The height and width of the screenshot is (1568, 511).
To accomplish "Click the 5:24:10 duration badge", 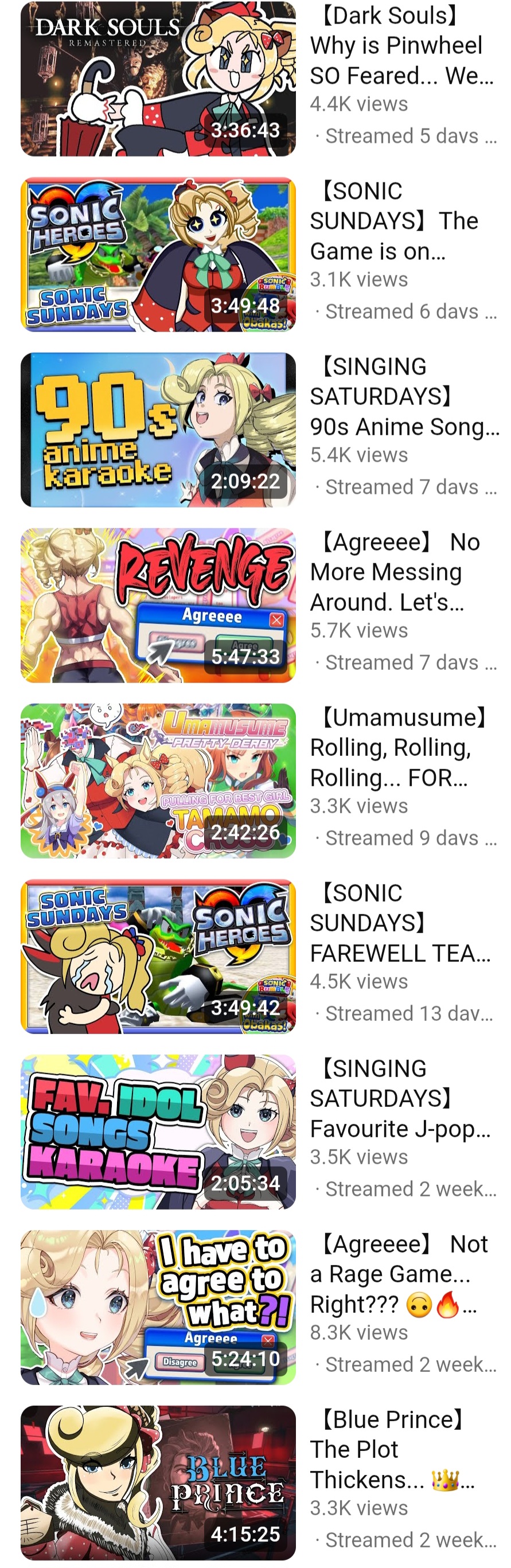I will (x=245, y=1358).
